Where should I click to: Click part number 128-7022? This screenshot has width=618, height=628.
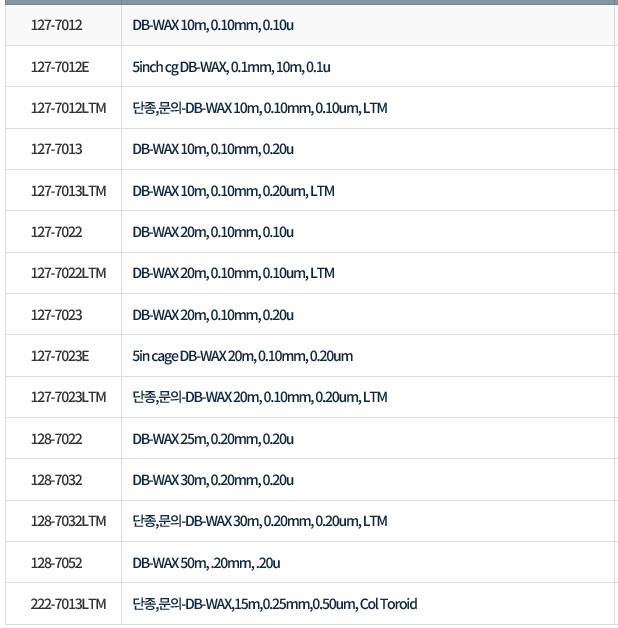pyautogui.click(x=57, y=439)
